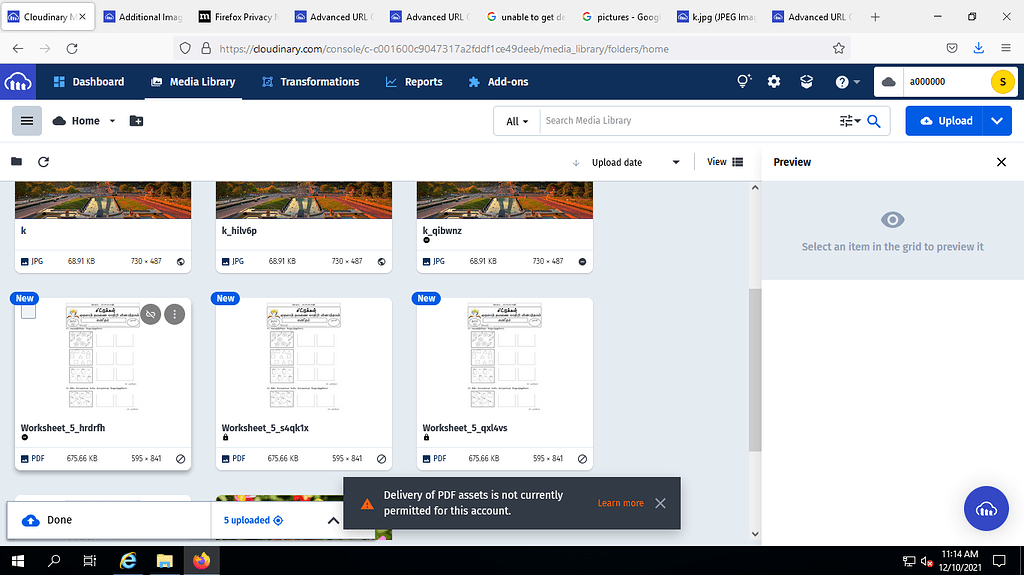Click the link icon on Worksheet_5_hrdrfh
This screenshot has width=1024, height=575.
coord(150,314)
